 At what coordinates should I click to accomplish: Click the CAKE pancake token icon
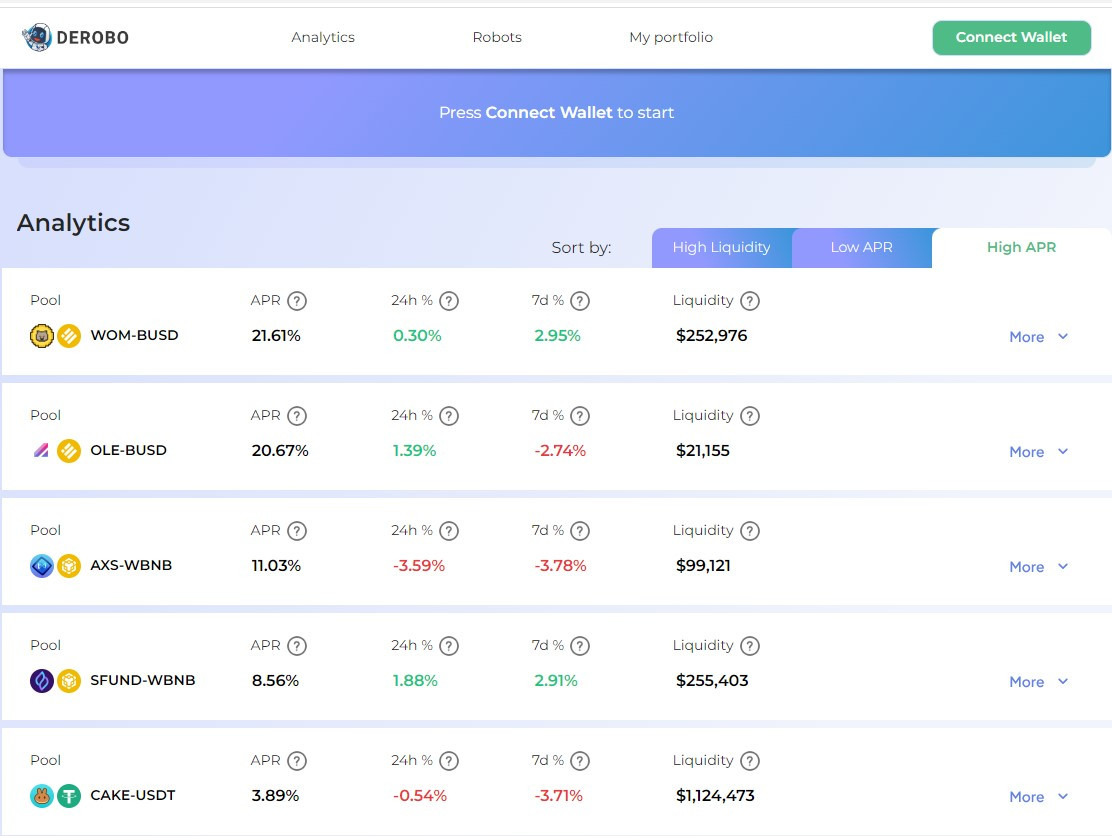(41, 796)
